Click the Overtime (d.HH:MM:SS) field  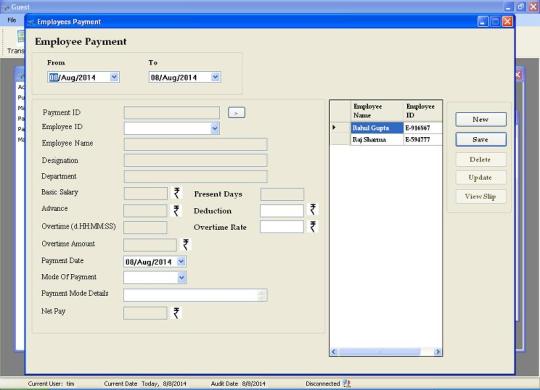pos(145,227)
